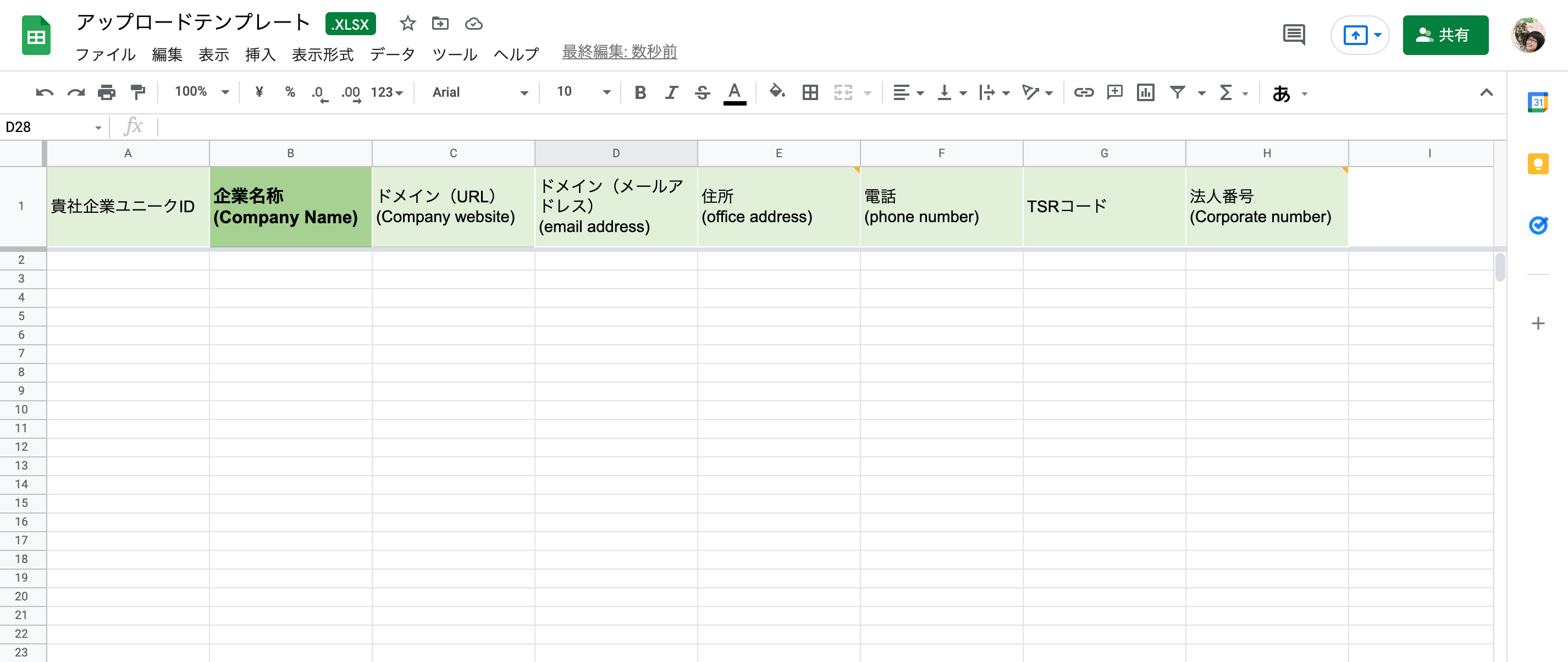Open the データ menu

pos(392,54)
